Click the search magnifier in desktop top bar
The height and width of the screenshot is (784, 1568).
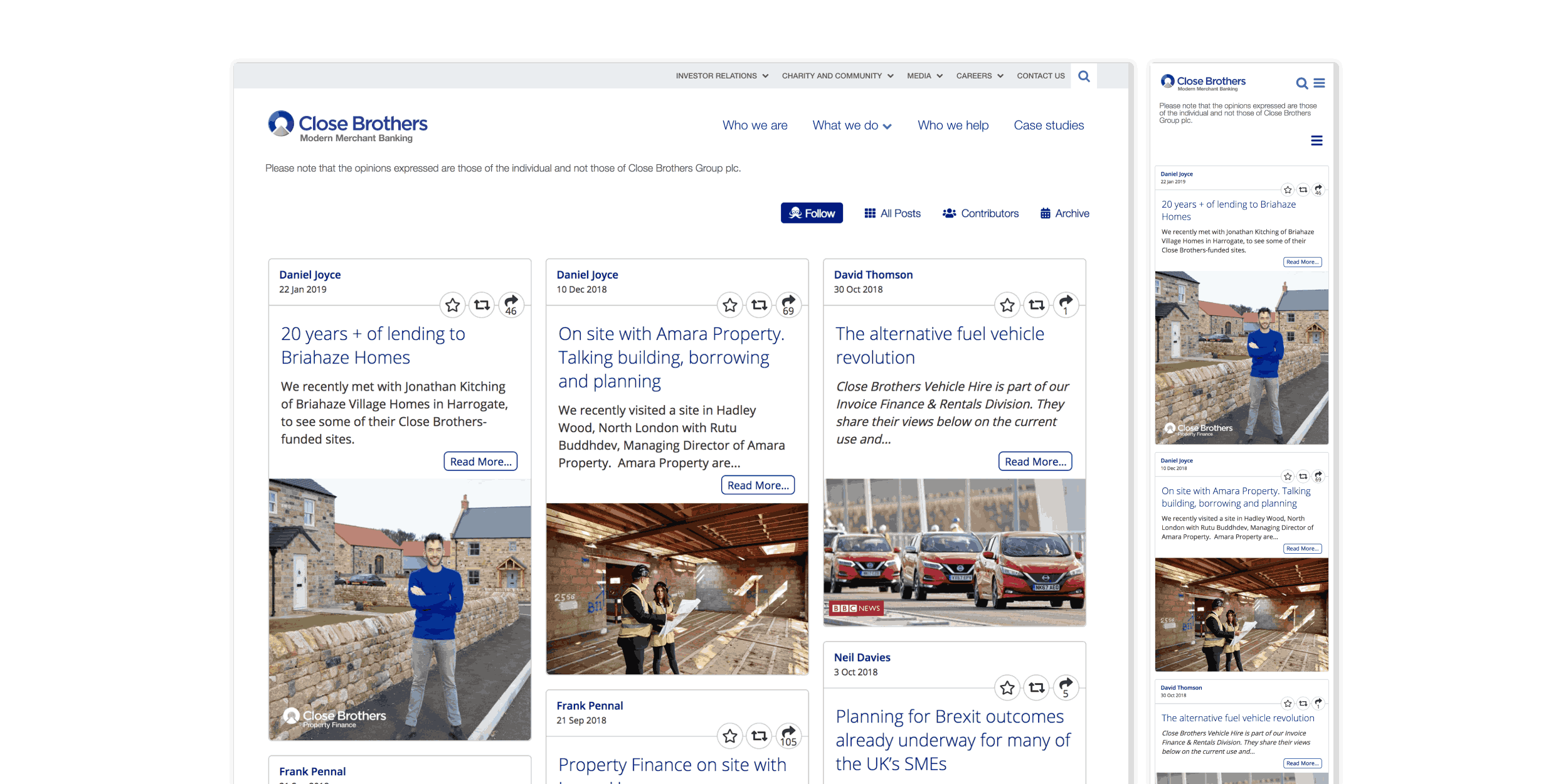(x=1084, y=76)
